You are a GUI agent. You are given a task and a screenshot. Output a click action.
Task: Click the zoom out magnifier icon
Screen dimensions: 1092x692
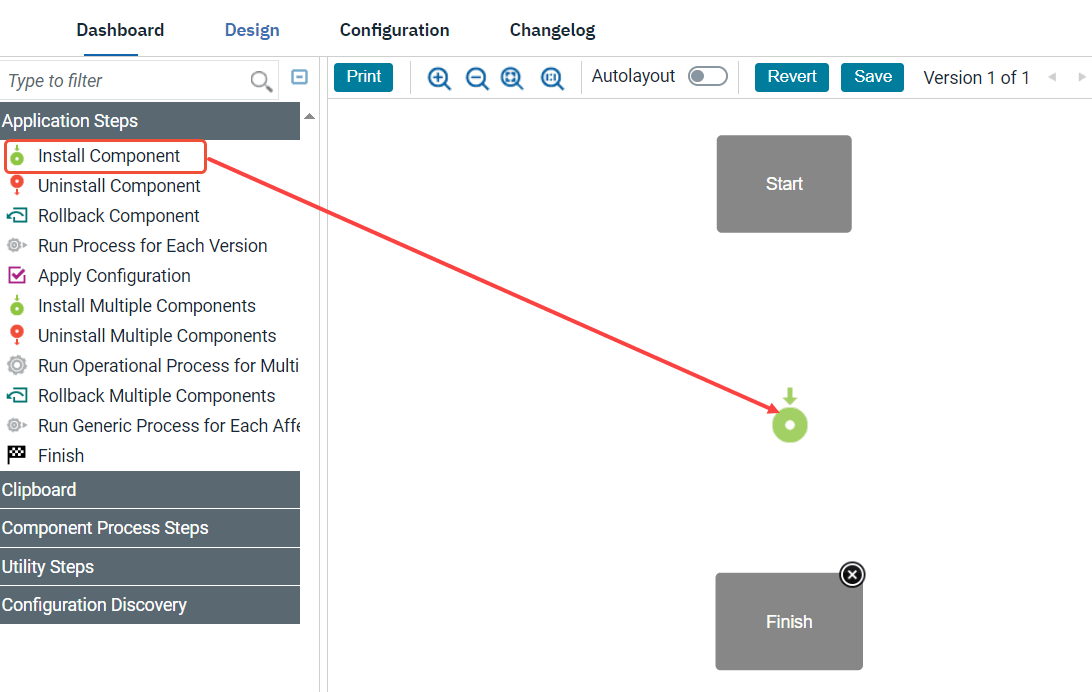(476, 77)
